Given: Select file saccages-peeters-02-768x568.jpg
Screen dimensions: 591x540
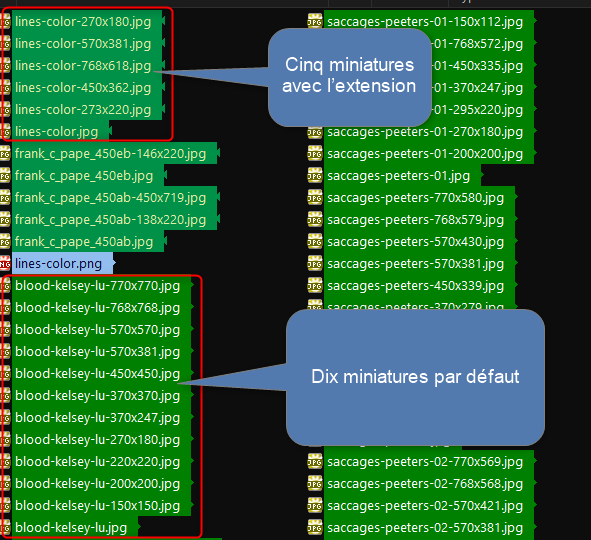Looking at the screenshot, I should point(425,483).
